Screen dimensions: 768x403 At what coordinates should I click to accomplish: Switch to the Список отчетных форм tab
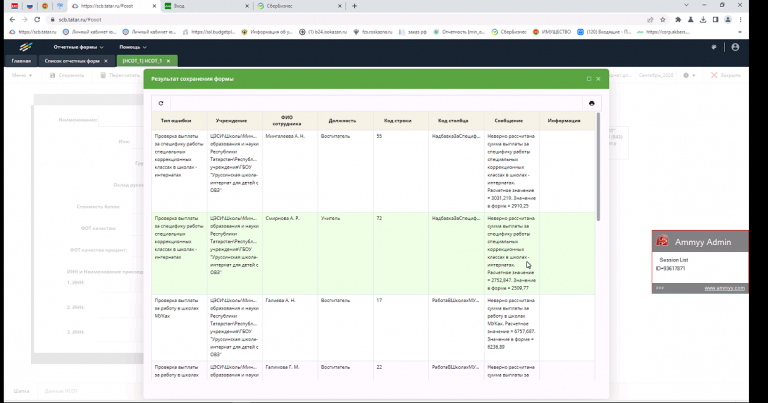tap(72, 61)
